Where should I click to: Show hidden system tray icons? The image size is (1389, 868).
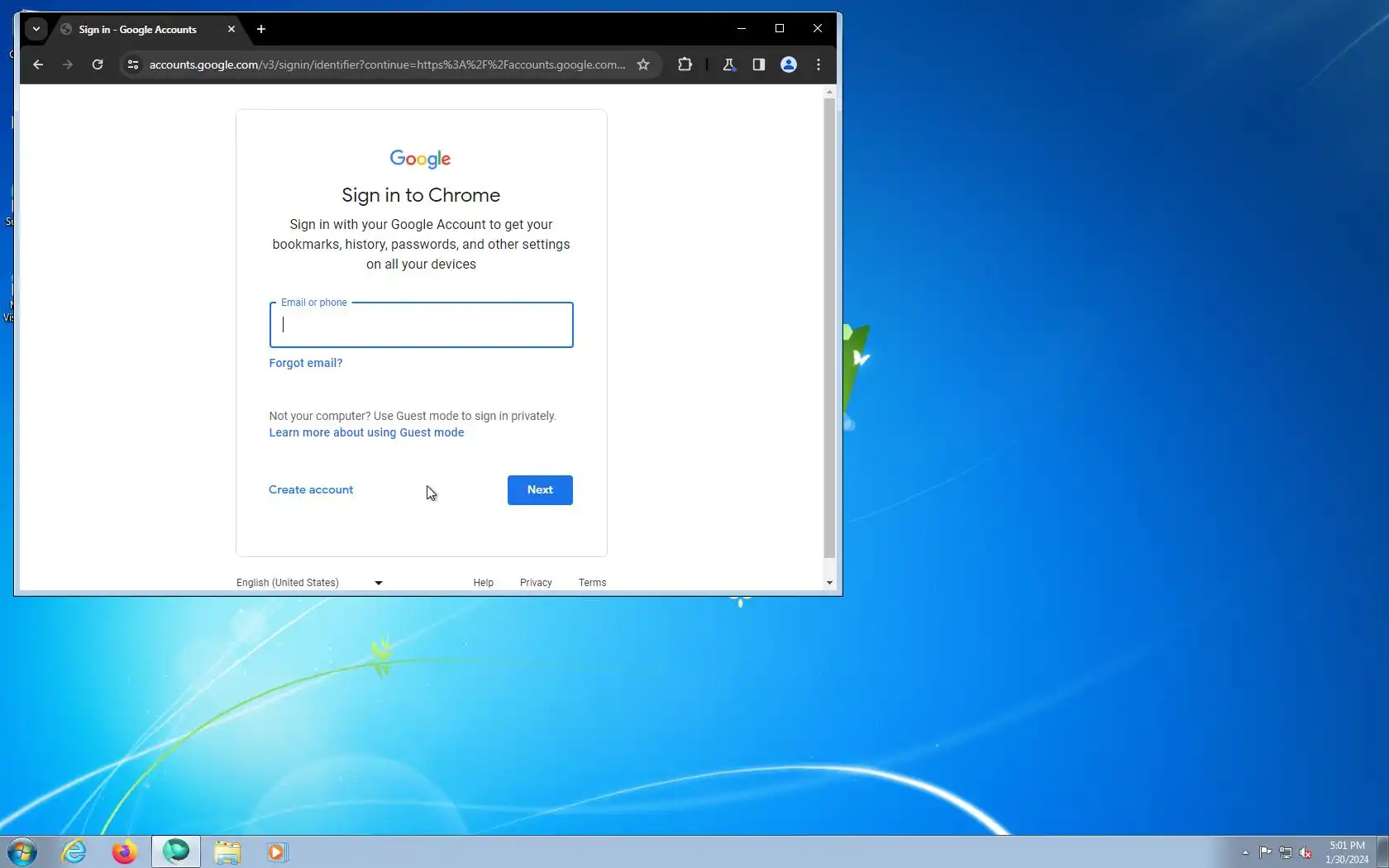point(1245,852)
